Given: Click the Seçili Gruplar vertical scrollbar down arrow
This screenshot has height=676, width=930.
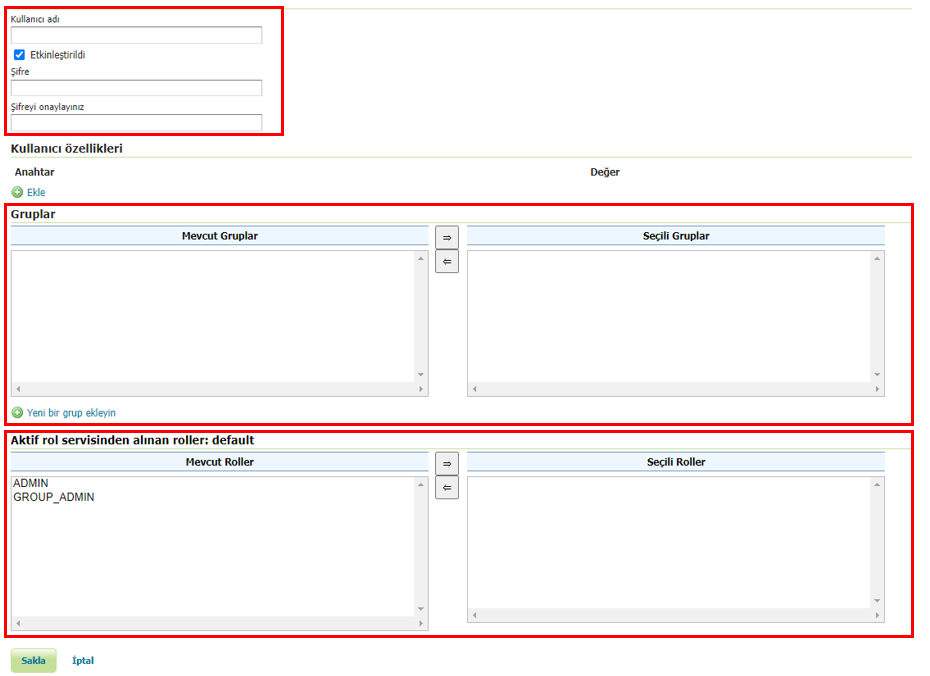Looking at the screenshot, I should [x=877, y=375].
